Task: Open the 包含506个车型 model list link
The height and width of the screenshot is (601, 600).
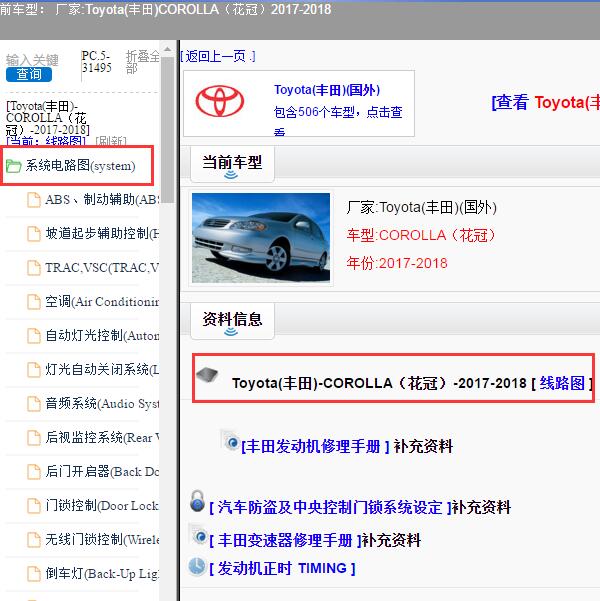Action: pyautogui.click(x=338, y=119)
